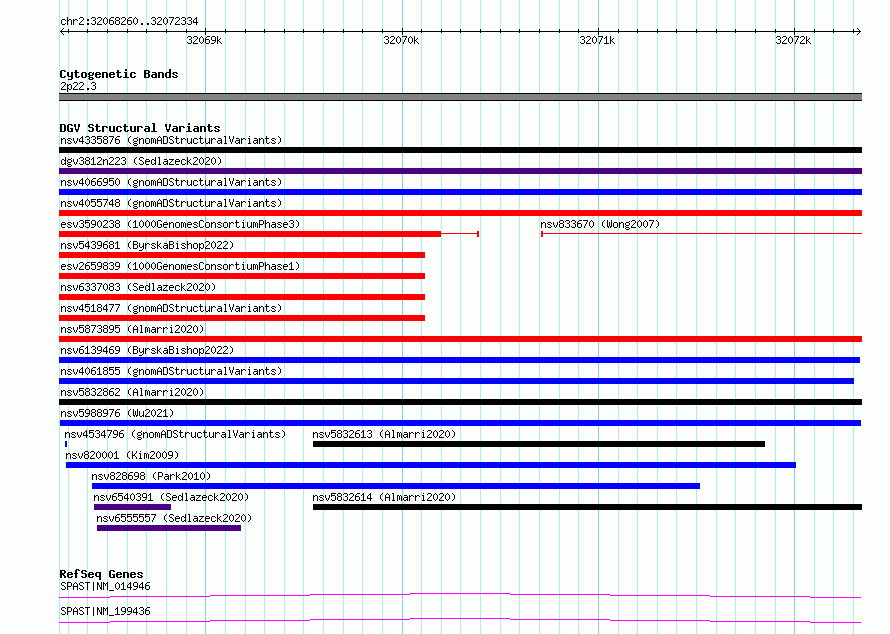
Task: Click the black bar under nsv5832613
Action: click(539, 444)
